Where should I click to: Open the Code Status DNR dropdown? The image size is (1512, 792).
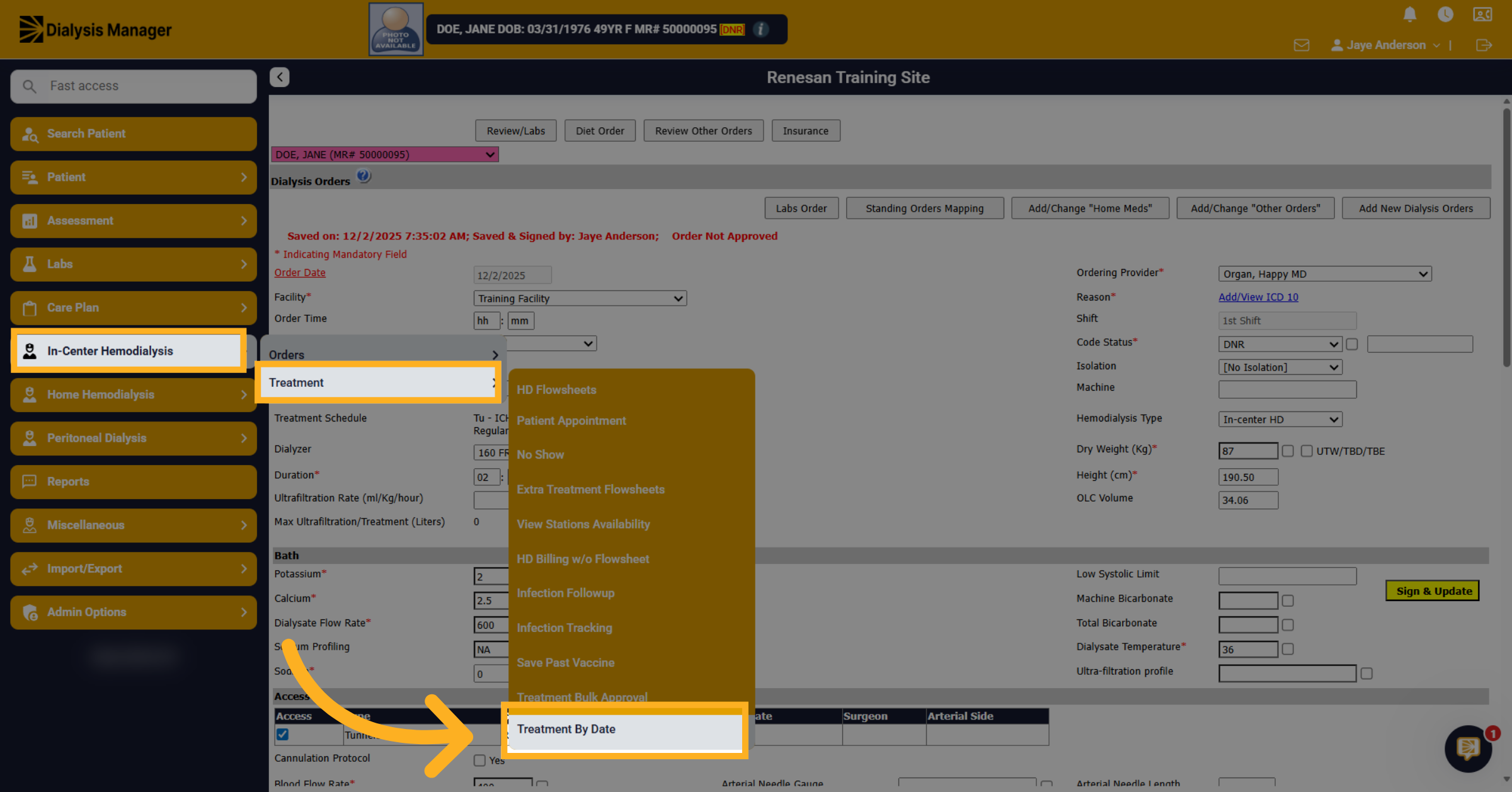(1280, 344)
